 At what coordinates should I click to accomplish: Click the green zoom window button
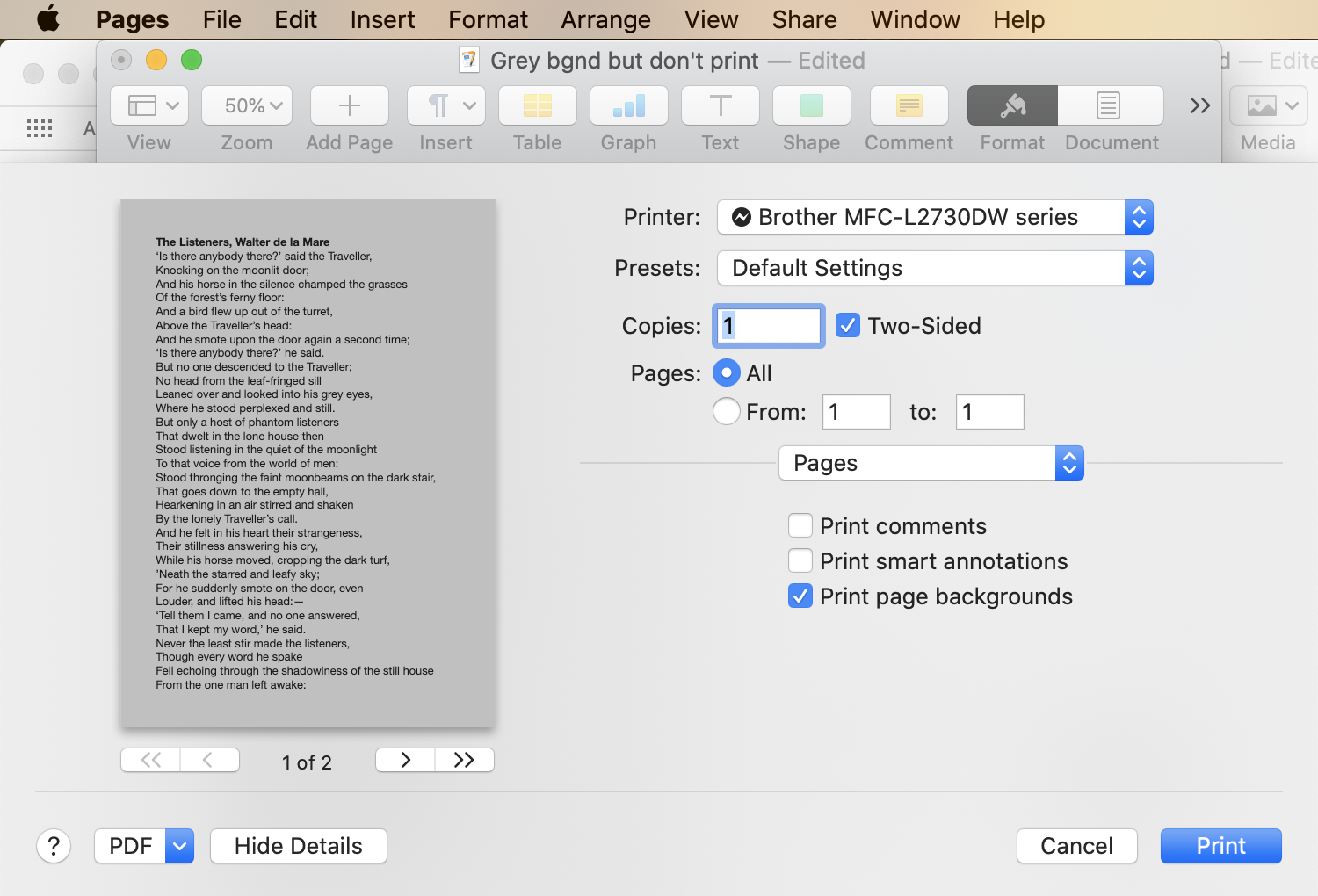click(192, 60)
